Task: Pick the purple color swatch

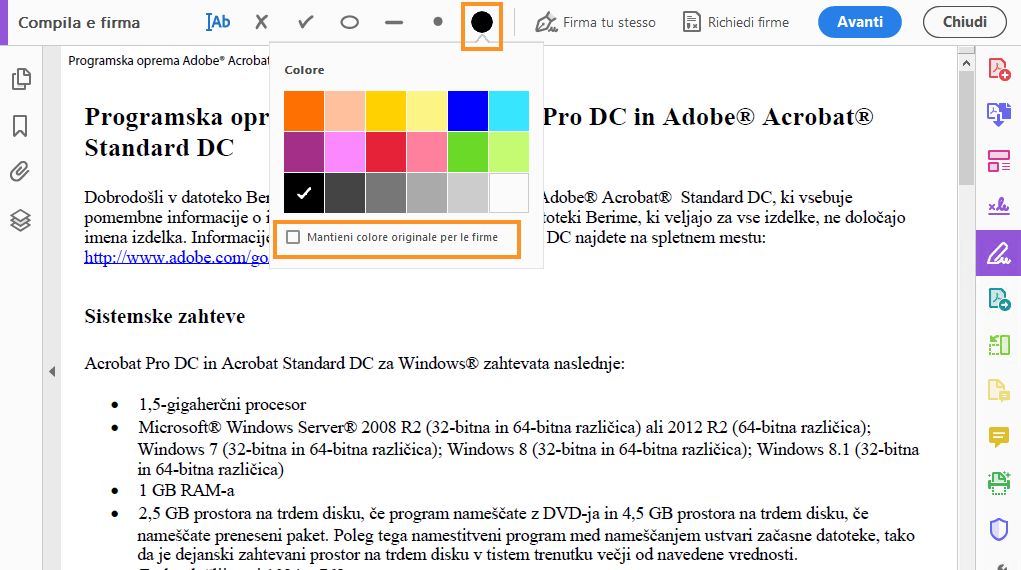Action: pos(304,152)
